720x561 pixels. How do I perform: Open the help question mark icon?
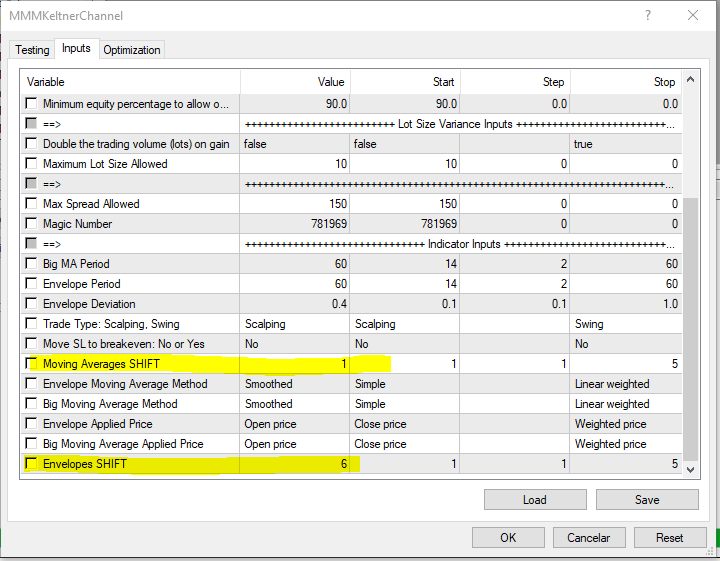(647, 16)
